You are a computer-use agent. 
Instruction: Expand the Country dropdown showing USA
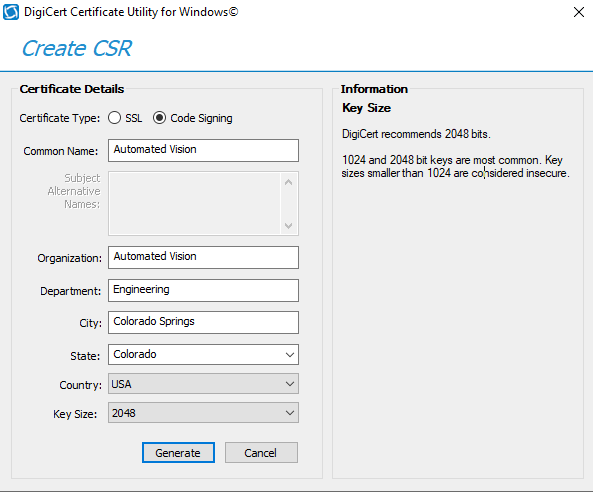[x=203, y=384]
